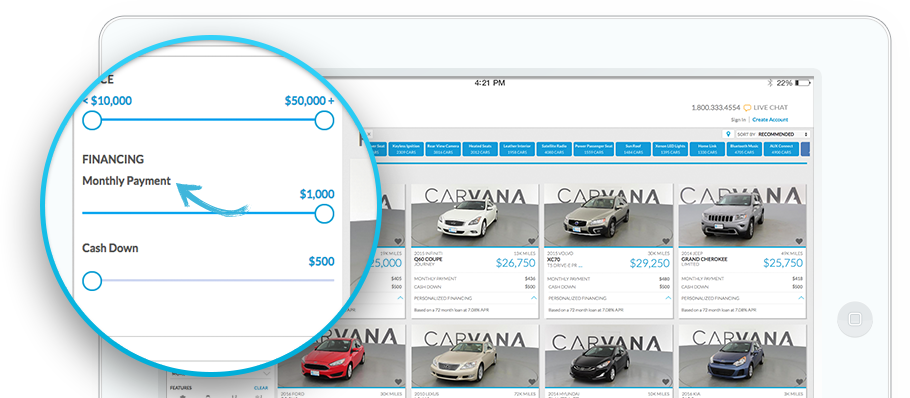Click the Monthly Payment slider handle

324,214
